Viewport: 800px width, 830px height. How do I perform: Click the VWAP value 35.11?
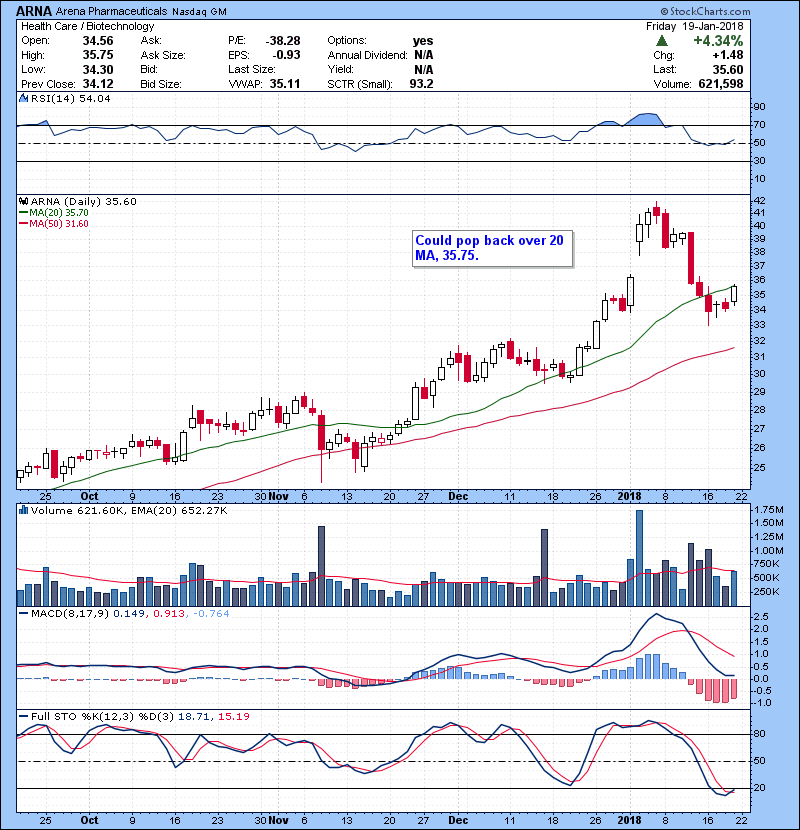pyautogui.click(x=285, y=84)
